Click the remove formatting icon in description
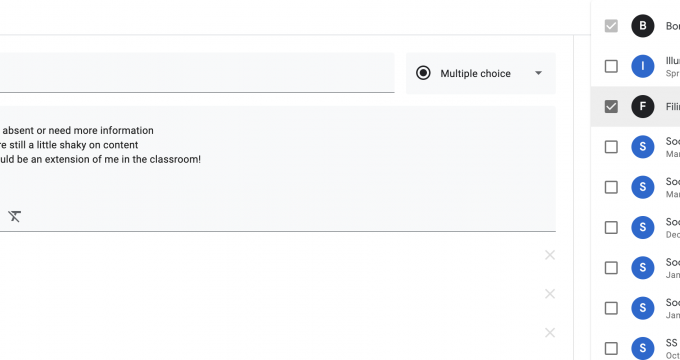The image size is (680, 360). [14, 216]
